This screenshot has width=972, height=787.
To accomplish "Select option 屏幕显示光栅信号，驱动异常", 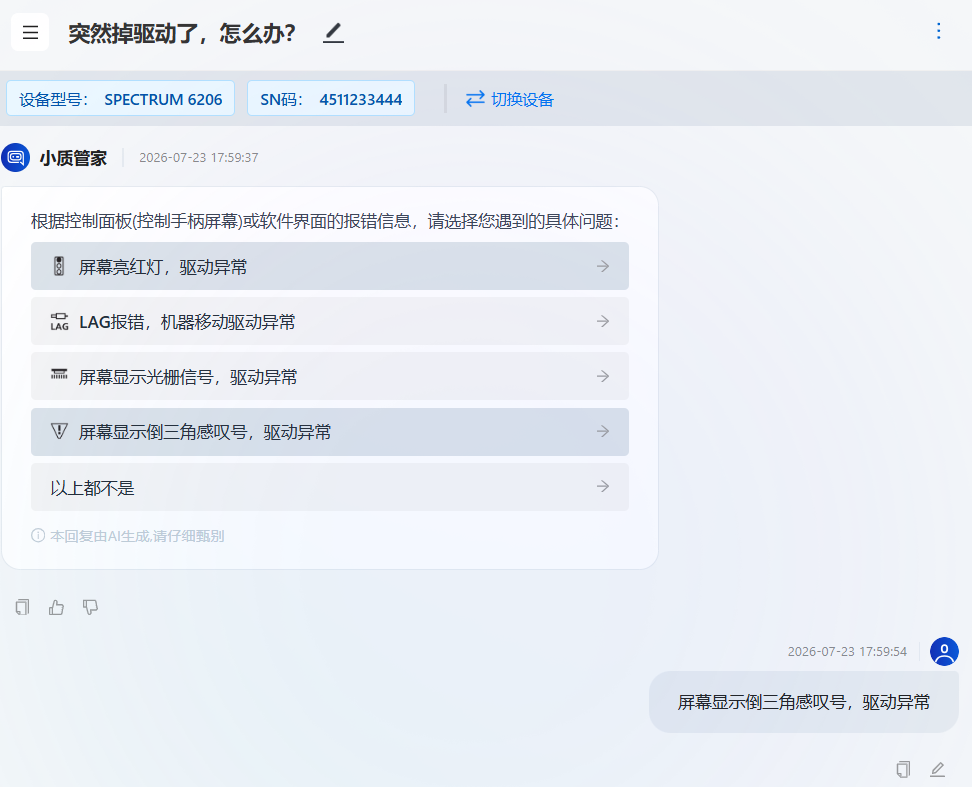I will coord(330,377).
